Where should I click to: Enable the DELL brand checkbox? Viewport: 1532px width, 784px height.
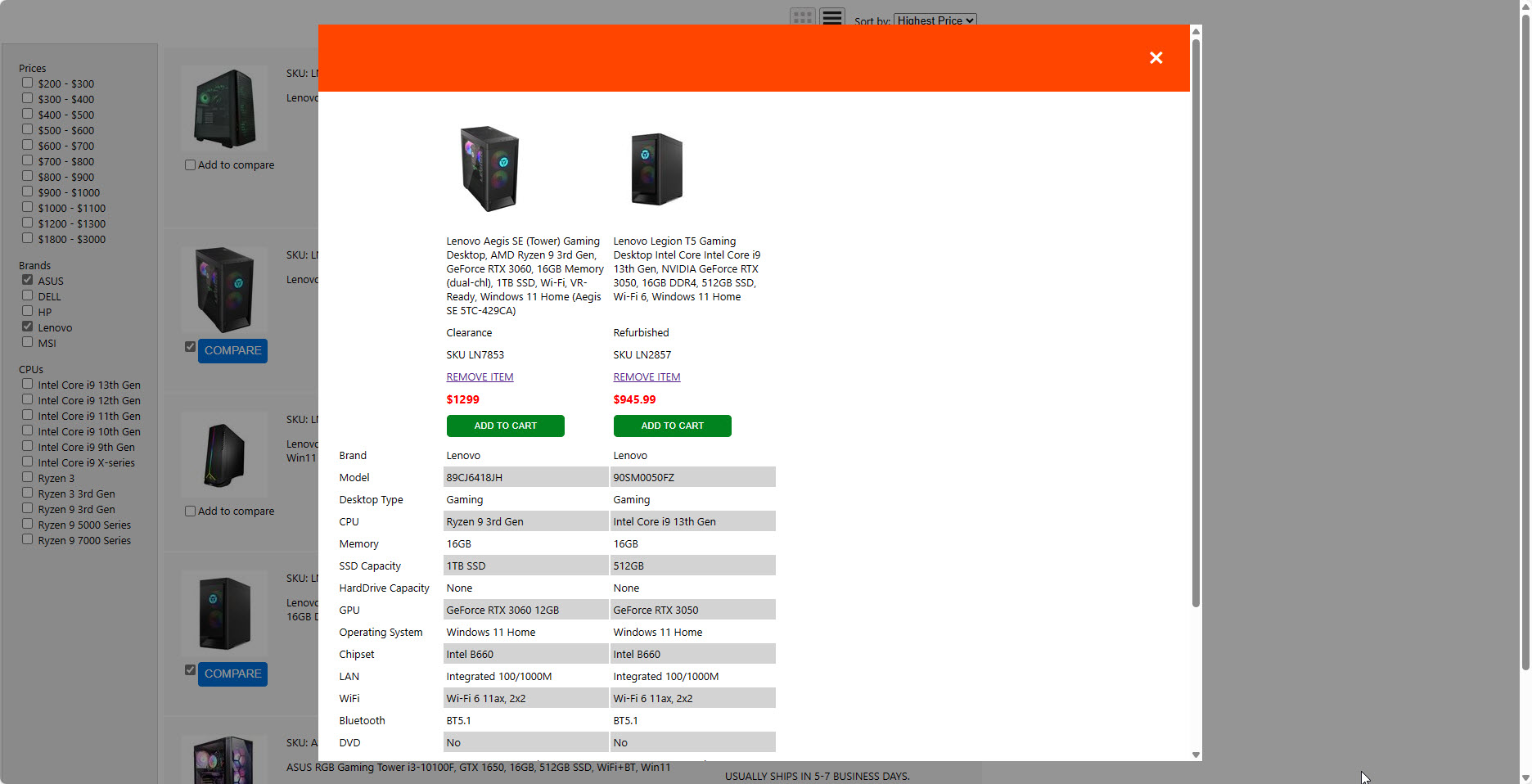(28, 295)
